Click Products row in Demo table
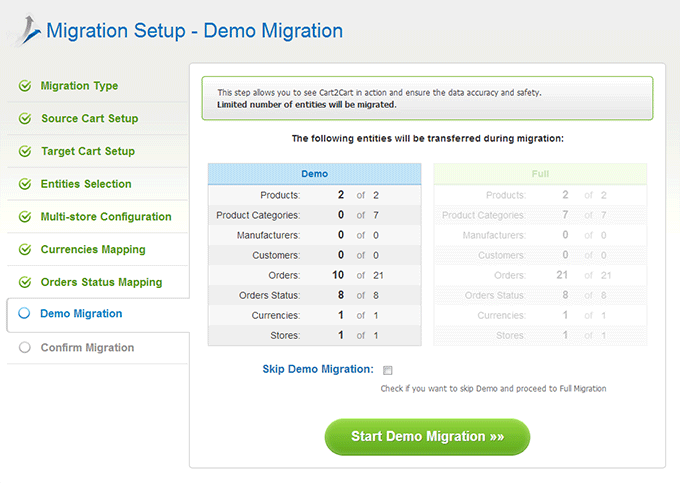The image size is (680, 483). (314, 195)
